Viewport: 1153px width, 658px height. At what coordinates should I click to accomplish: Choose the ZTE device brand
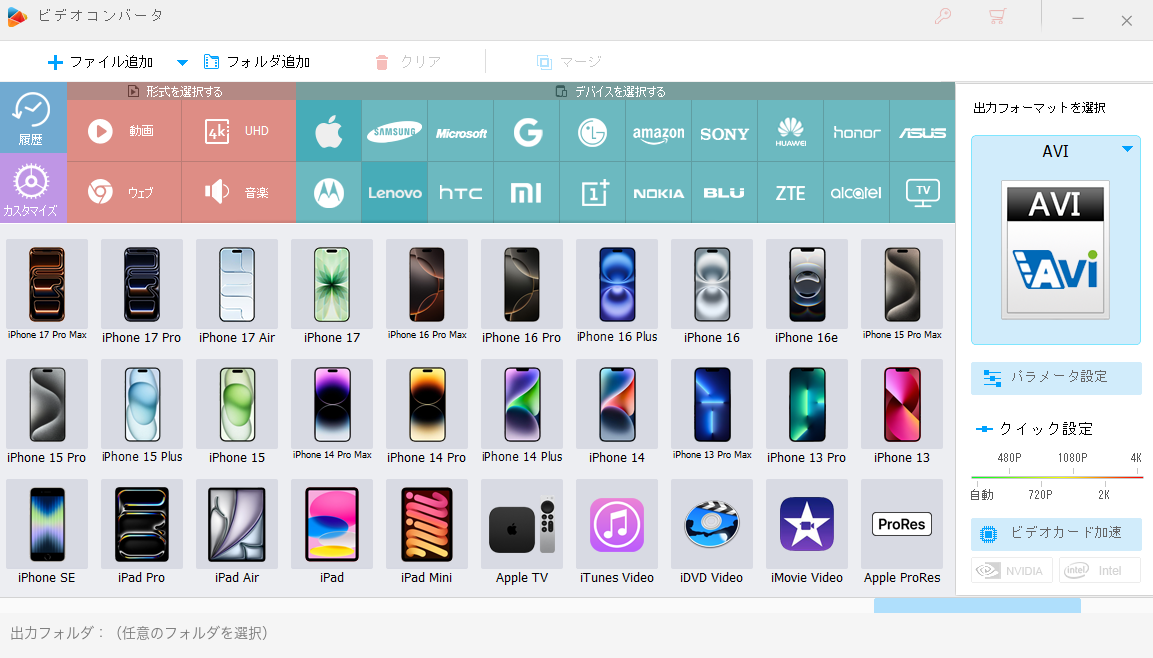tap(790, 193)
